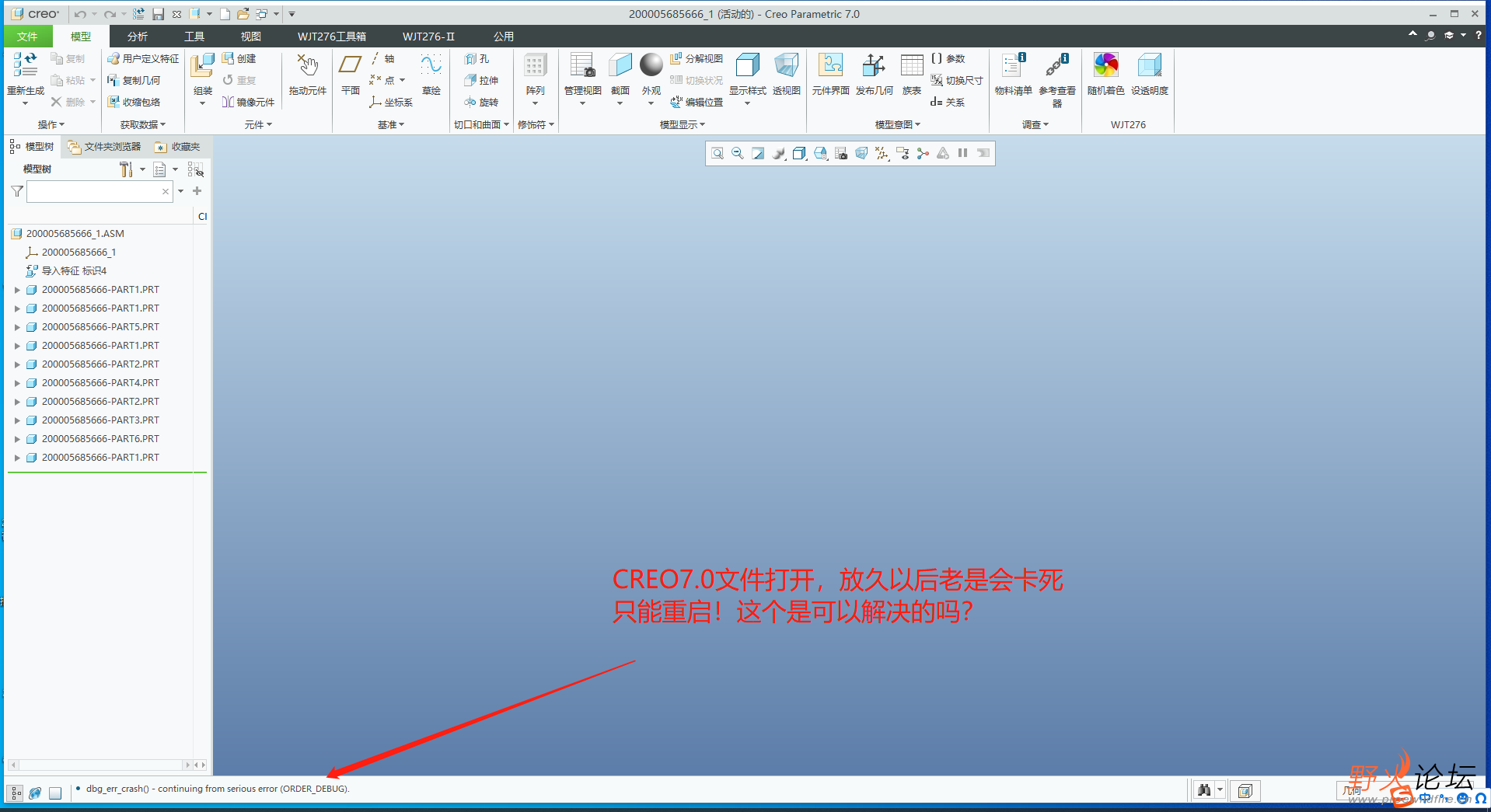The image size is (1491, 812).
Task: Start a Sketch (草绘)
Action: pos(431,74)
